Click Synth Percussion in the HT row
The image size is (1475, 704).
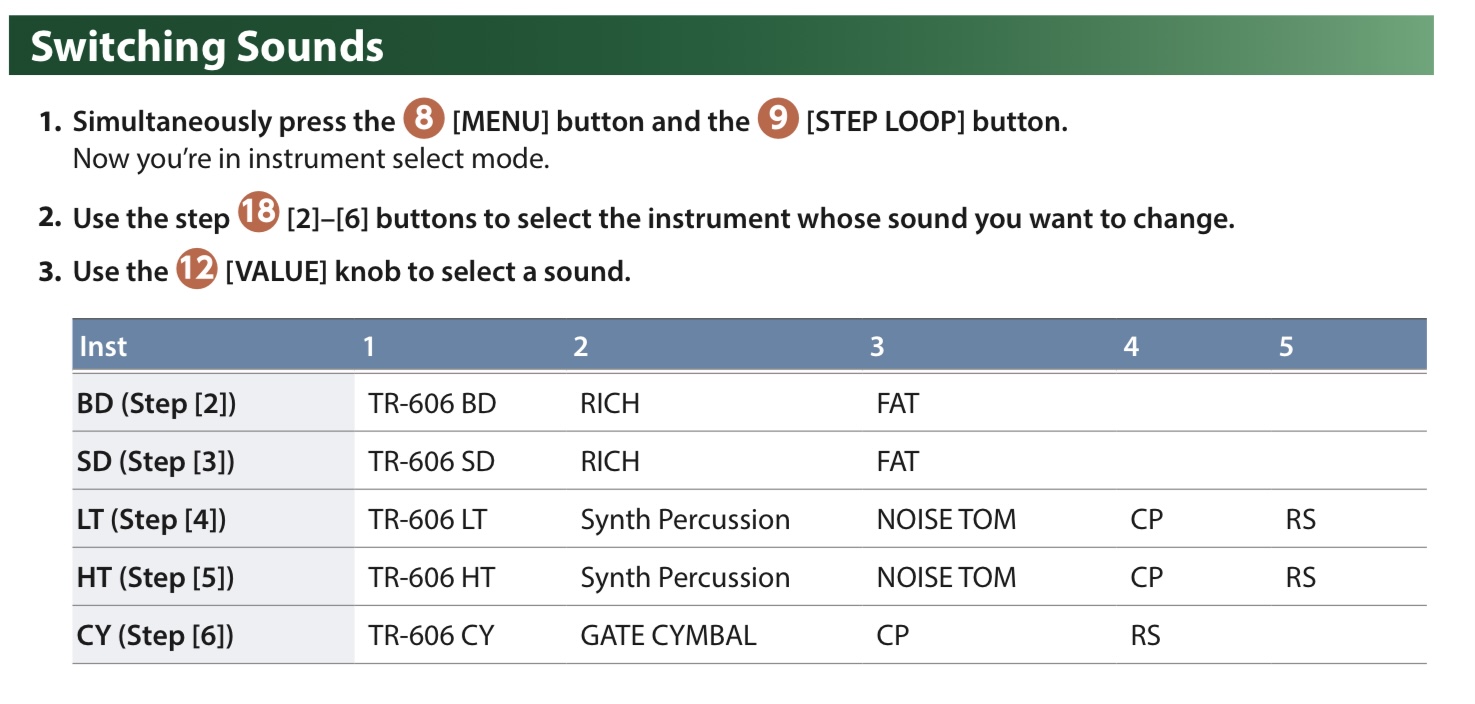click(x=685, y=578)
